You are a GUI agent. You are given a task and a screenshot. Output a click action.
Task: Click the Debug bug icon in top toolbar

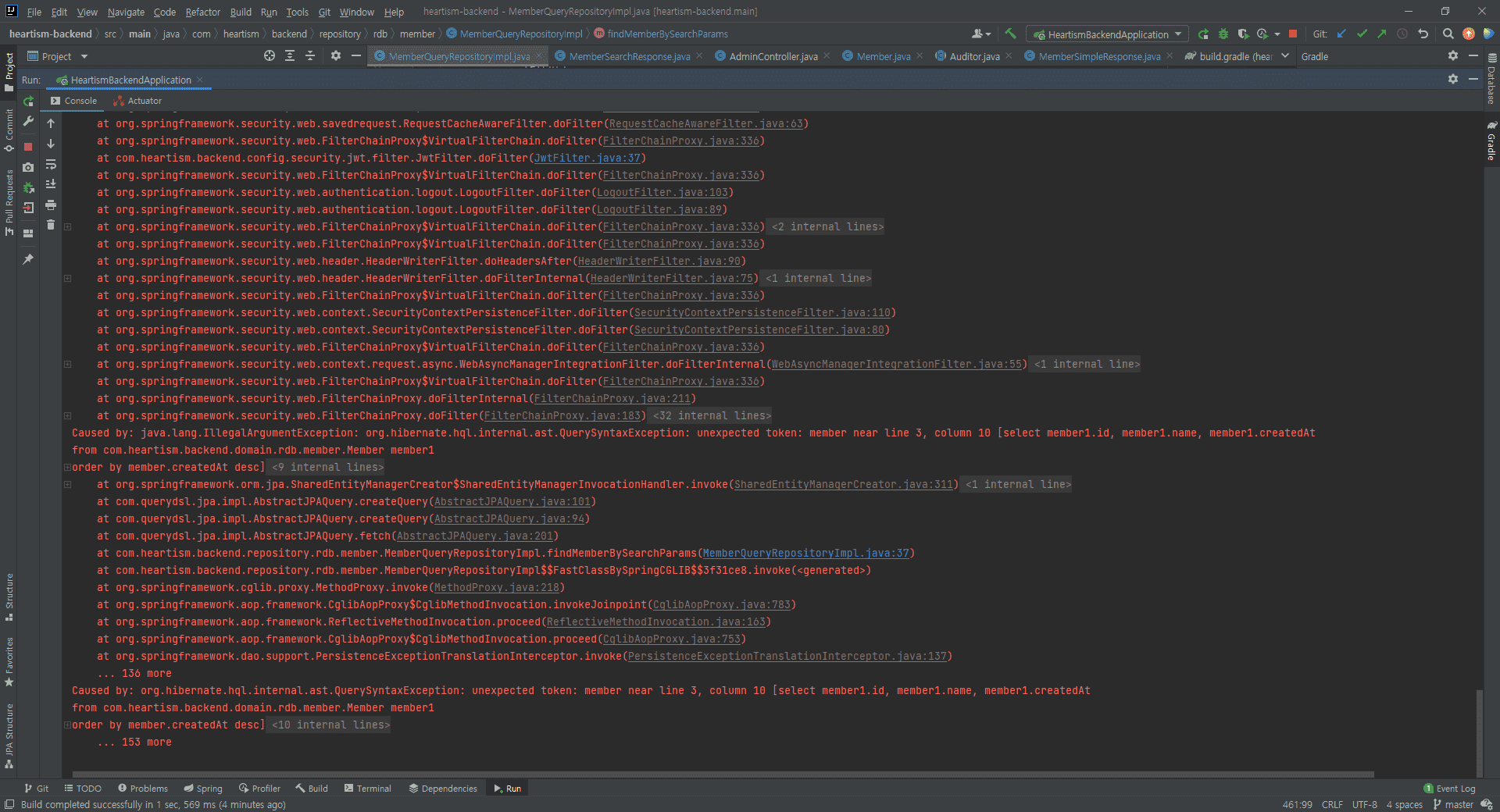[x=1223, y=34]
